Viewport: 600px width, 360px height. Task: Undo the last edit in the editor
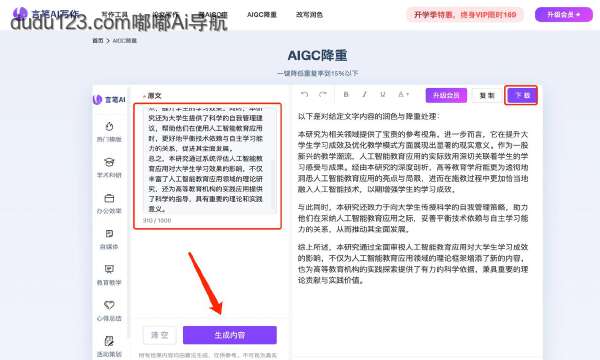305,94
